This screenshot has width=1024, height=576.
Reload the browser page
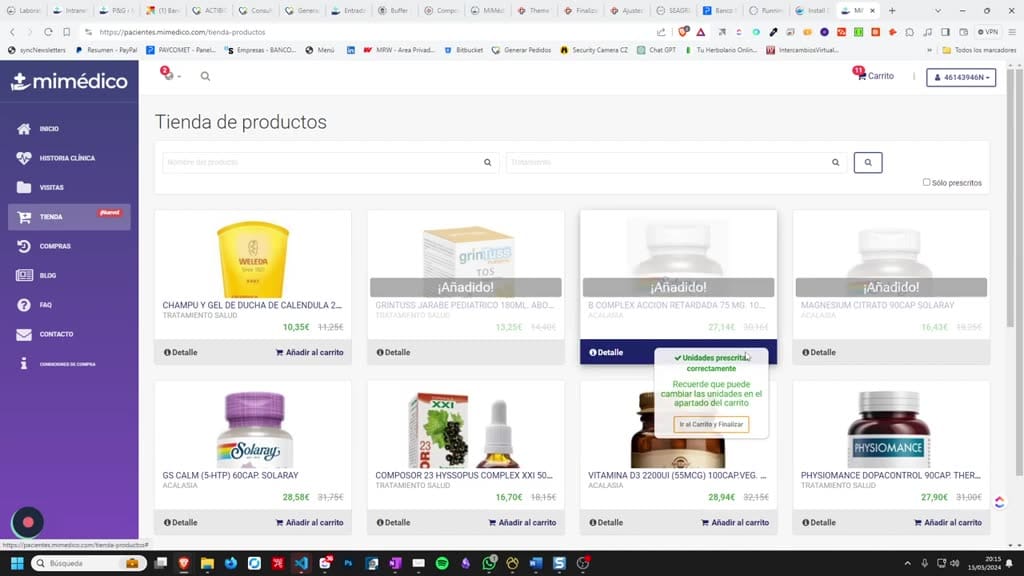coord(48,31)
